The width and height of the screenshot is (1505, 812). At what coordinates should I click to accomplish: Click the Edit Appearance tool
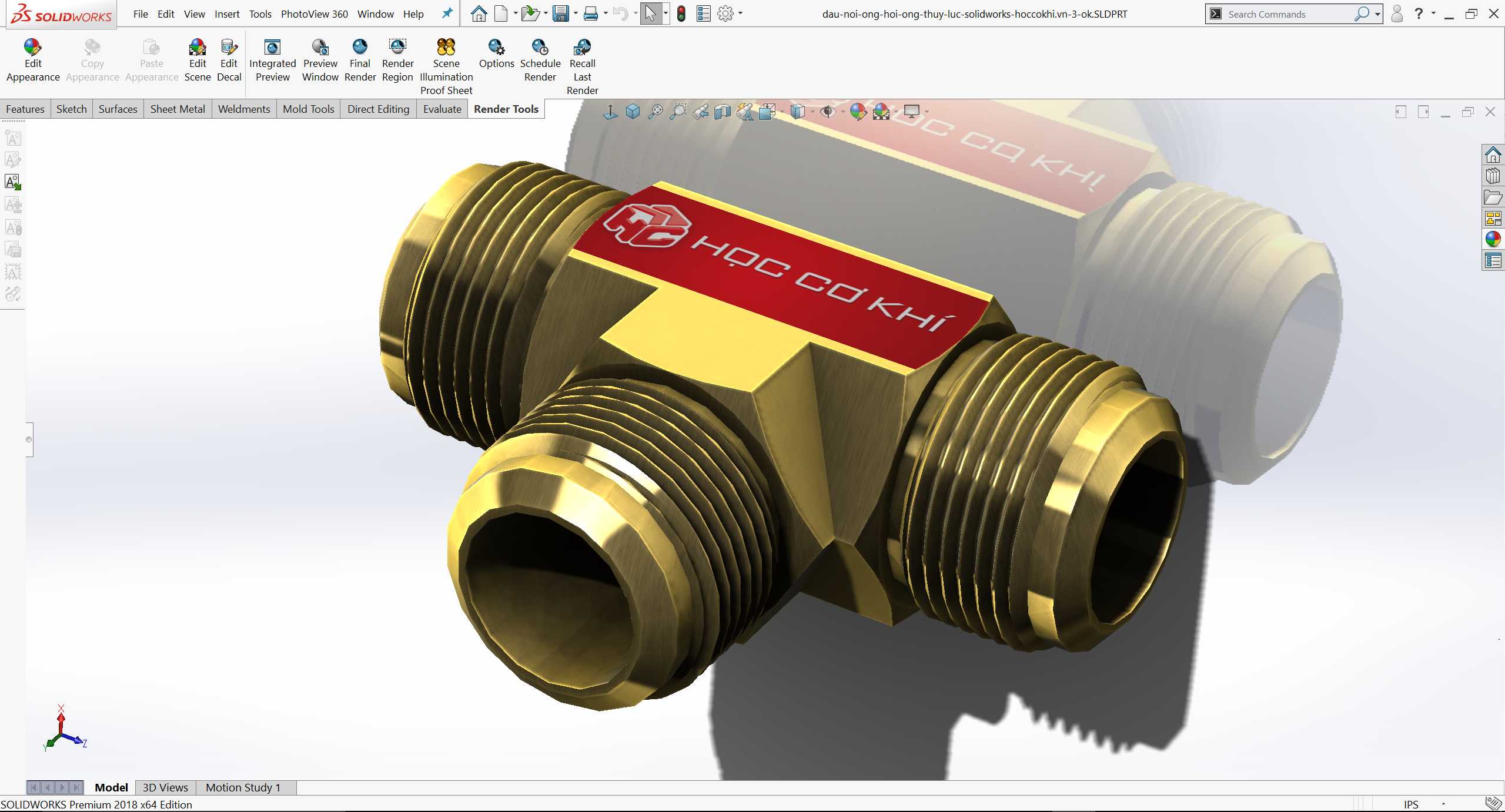pyautogui.click(x=33, y=61)
